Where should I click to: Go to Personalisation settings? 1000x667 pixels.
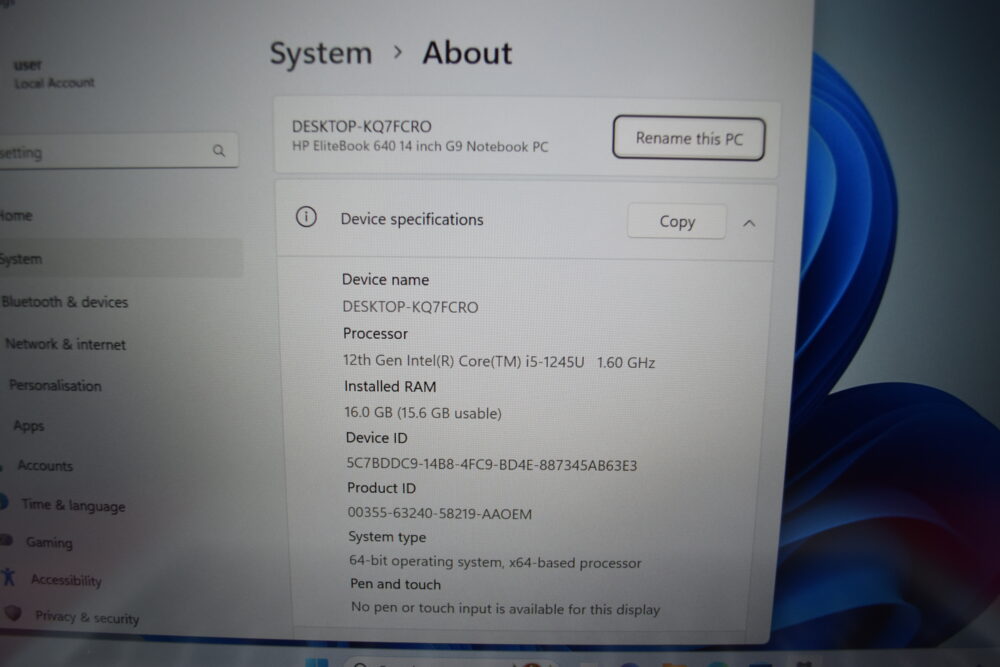(55, 385)
